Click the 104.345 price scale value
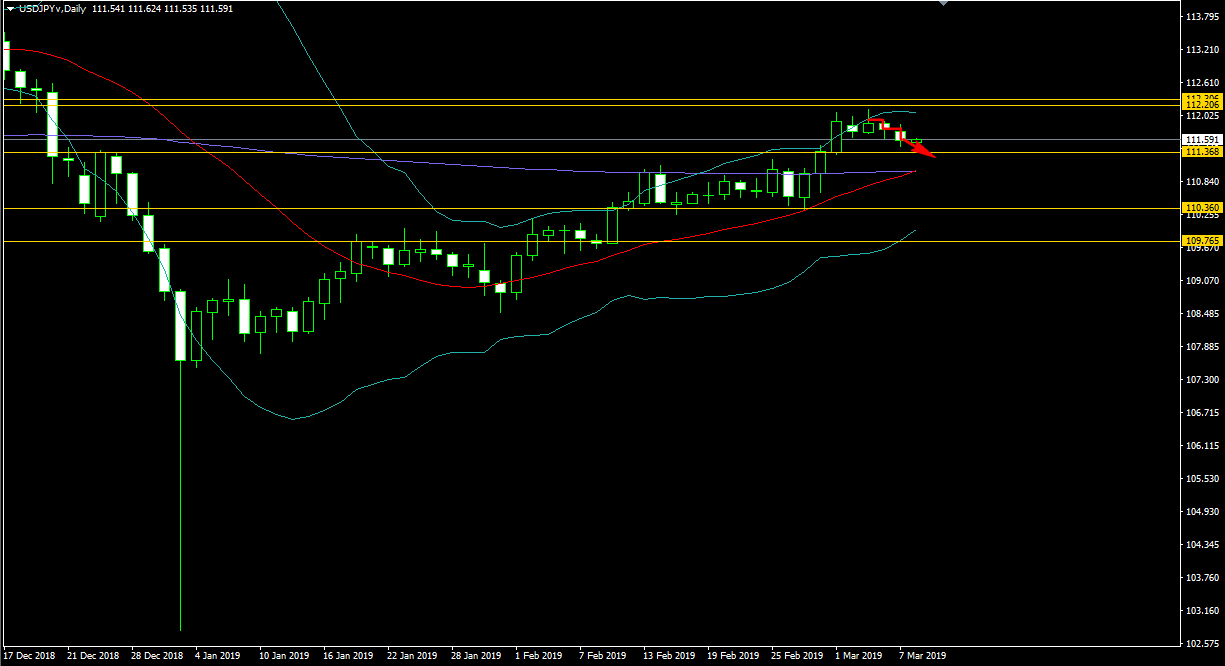Viewport: 1225px width, 666px height. [1201, 545]
